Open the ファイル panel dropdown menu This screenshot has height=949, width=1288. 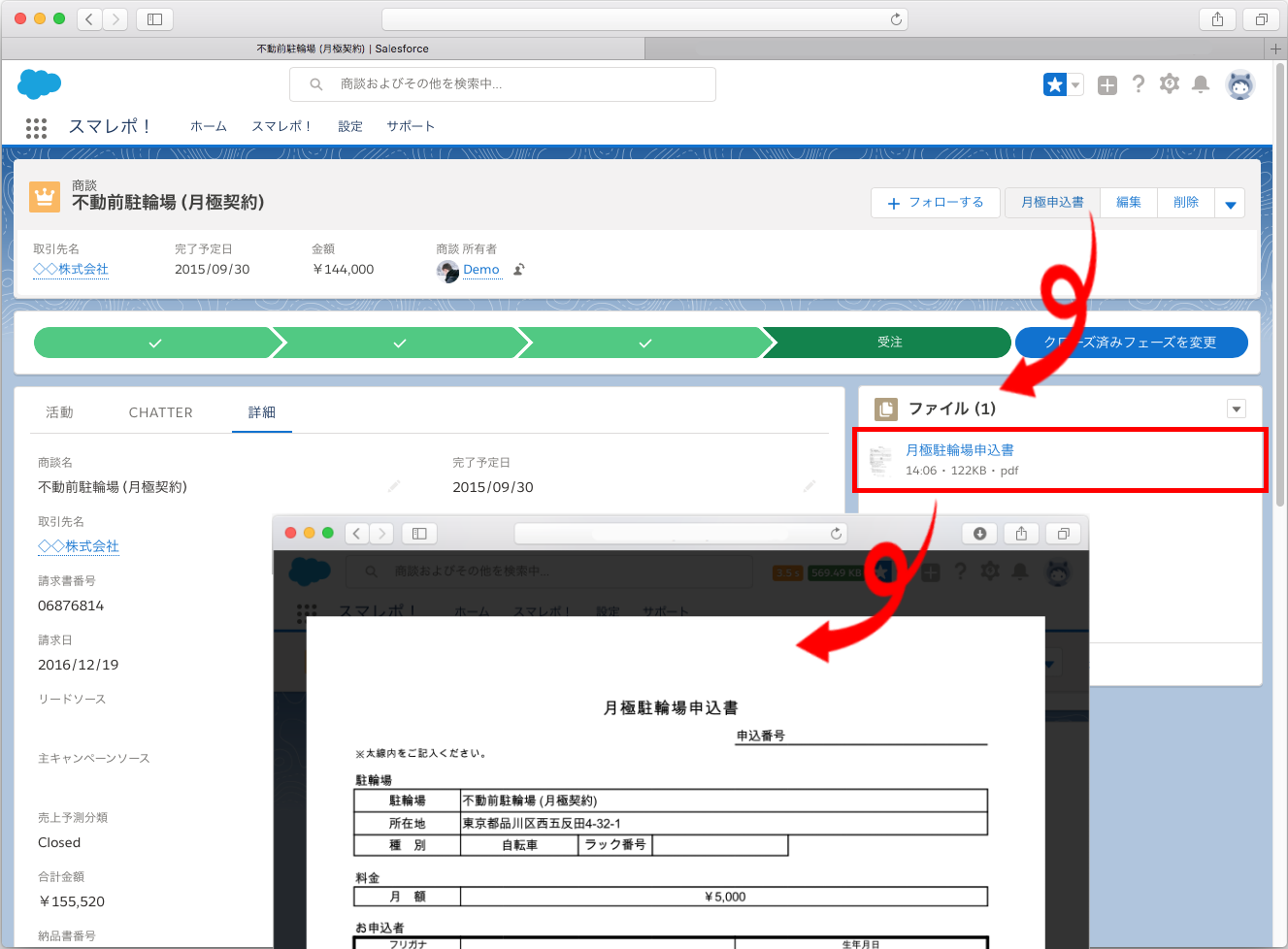(x=1237, y=409)
